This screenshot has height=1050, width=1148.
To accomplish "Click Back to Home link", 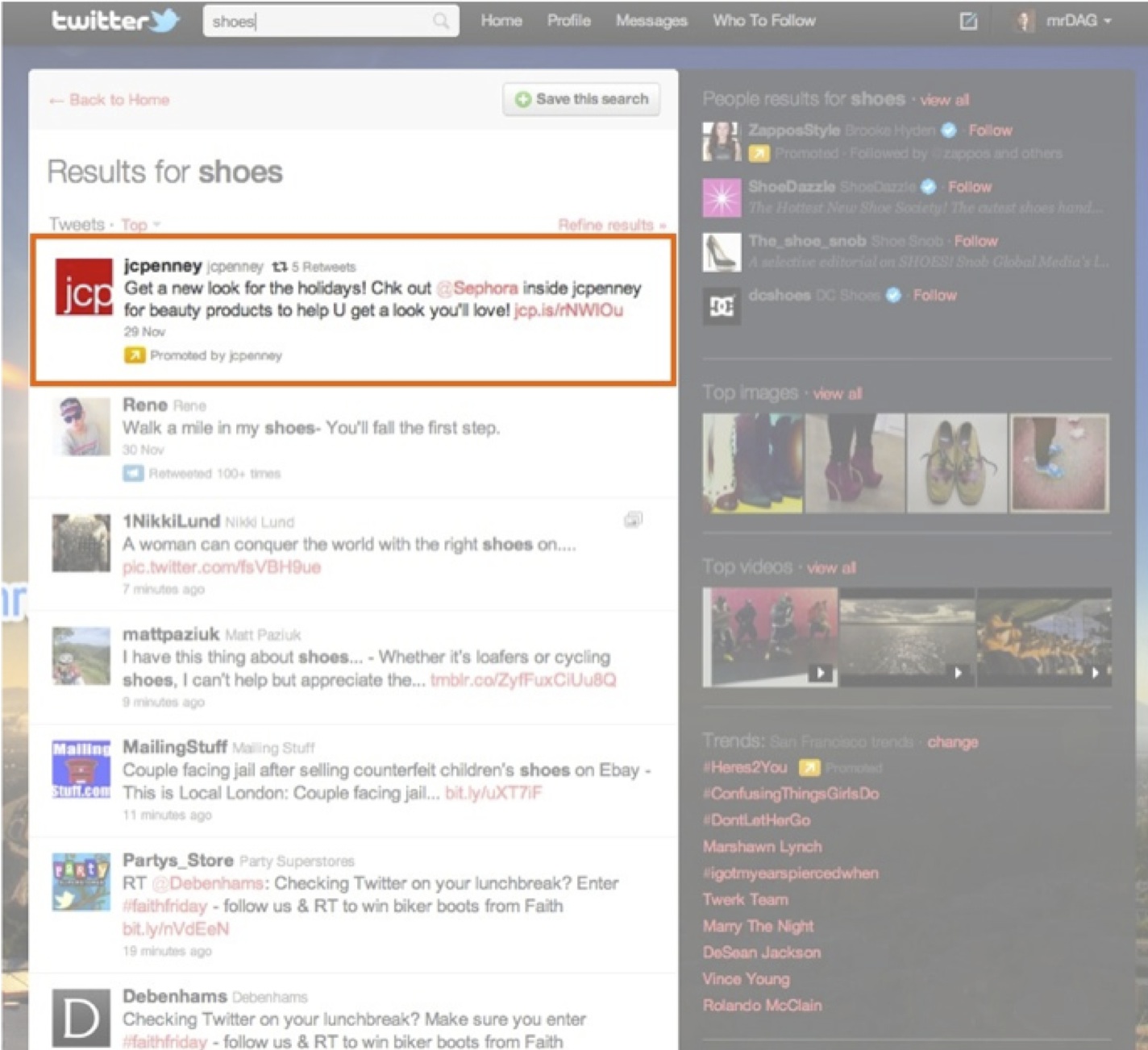I will coord(110,100).
